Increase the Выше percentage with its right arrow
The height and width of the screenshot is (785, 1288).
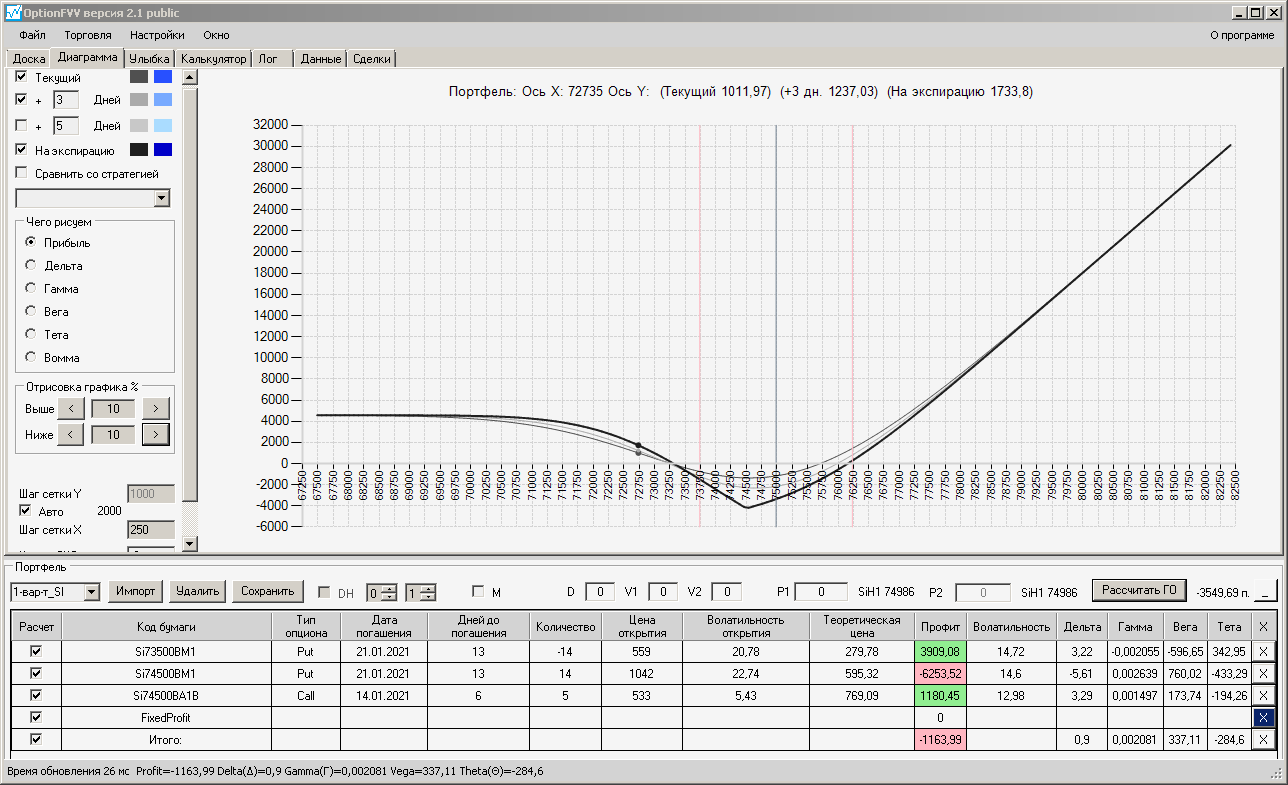(155, 408)
